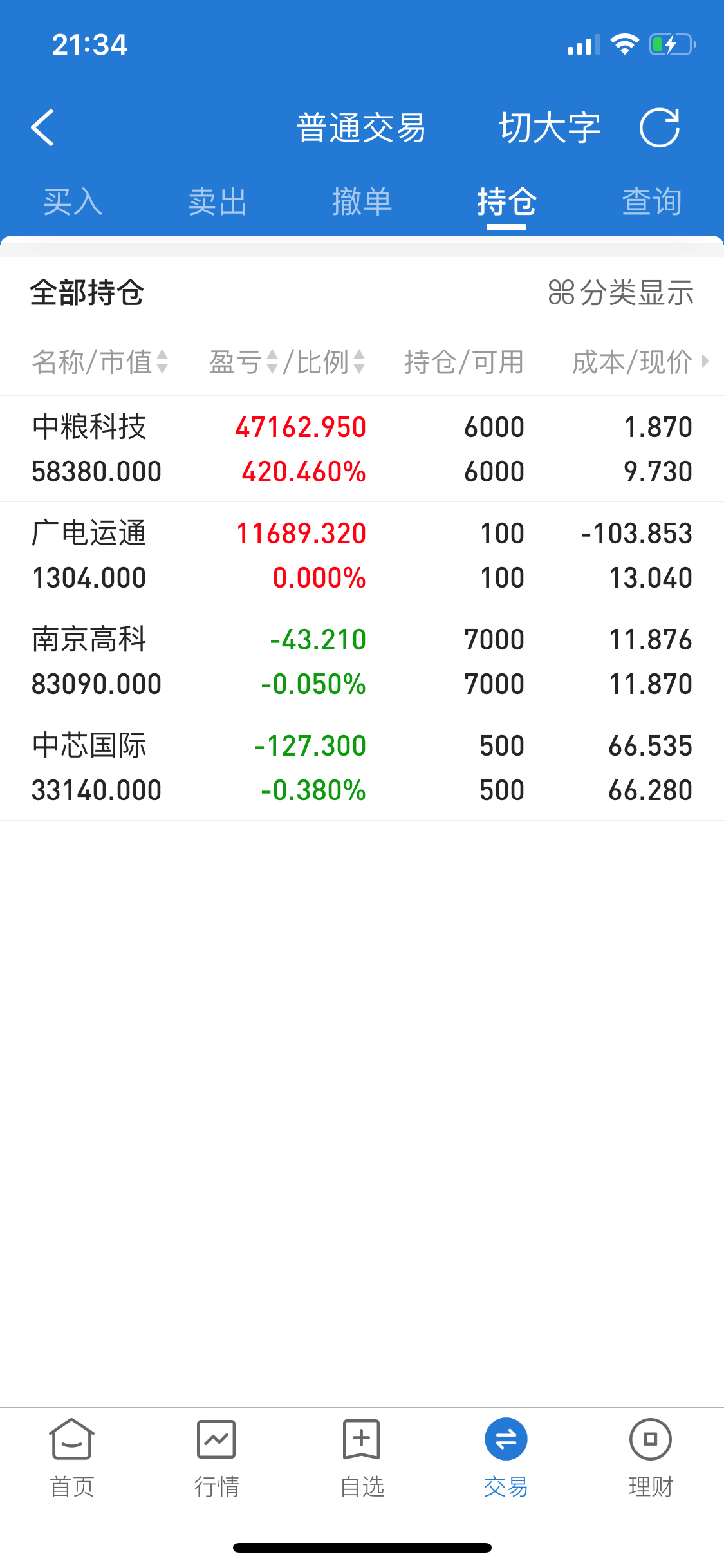724x1568 pixels.
Task: Open the 查询 tab
Action: click(651, 202)
